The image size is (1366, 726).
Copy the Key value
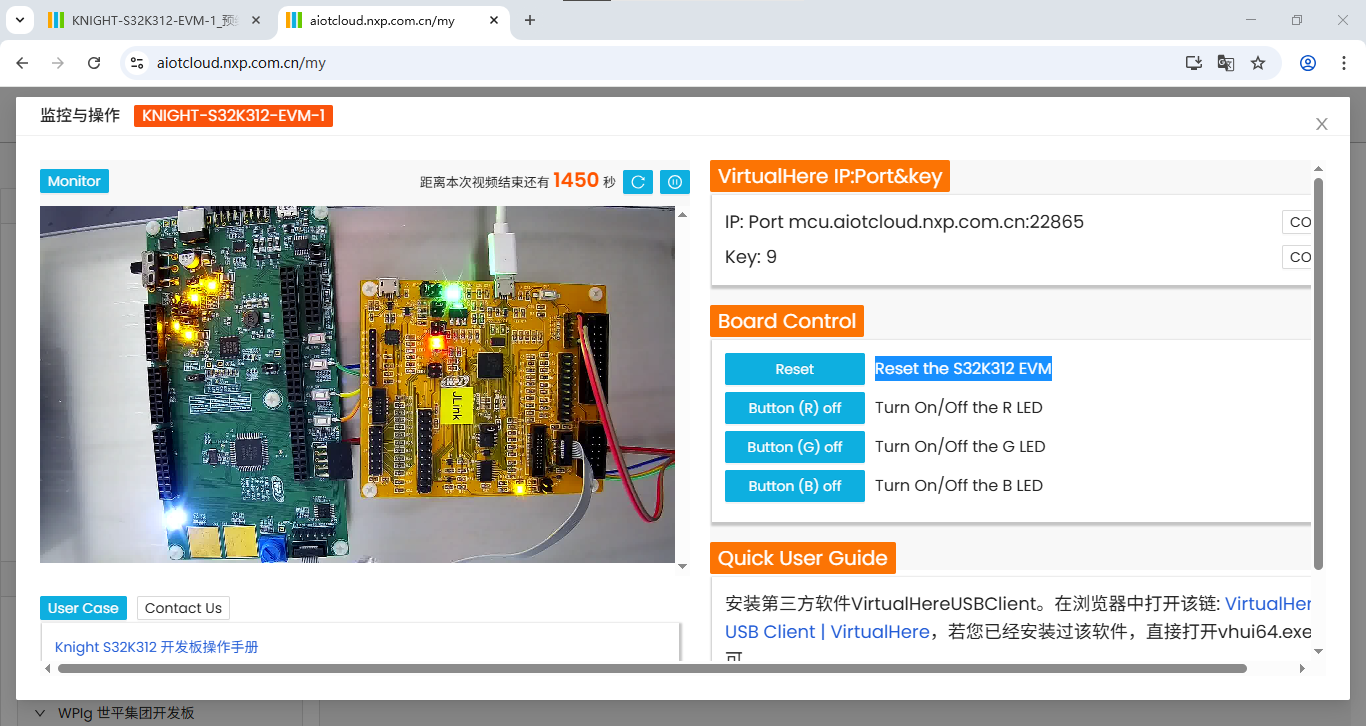click(x=1297, y=257)
